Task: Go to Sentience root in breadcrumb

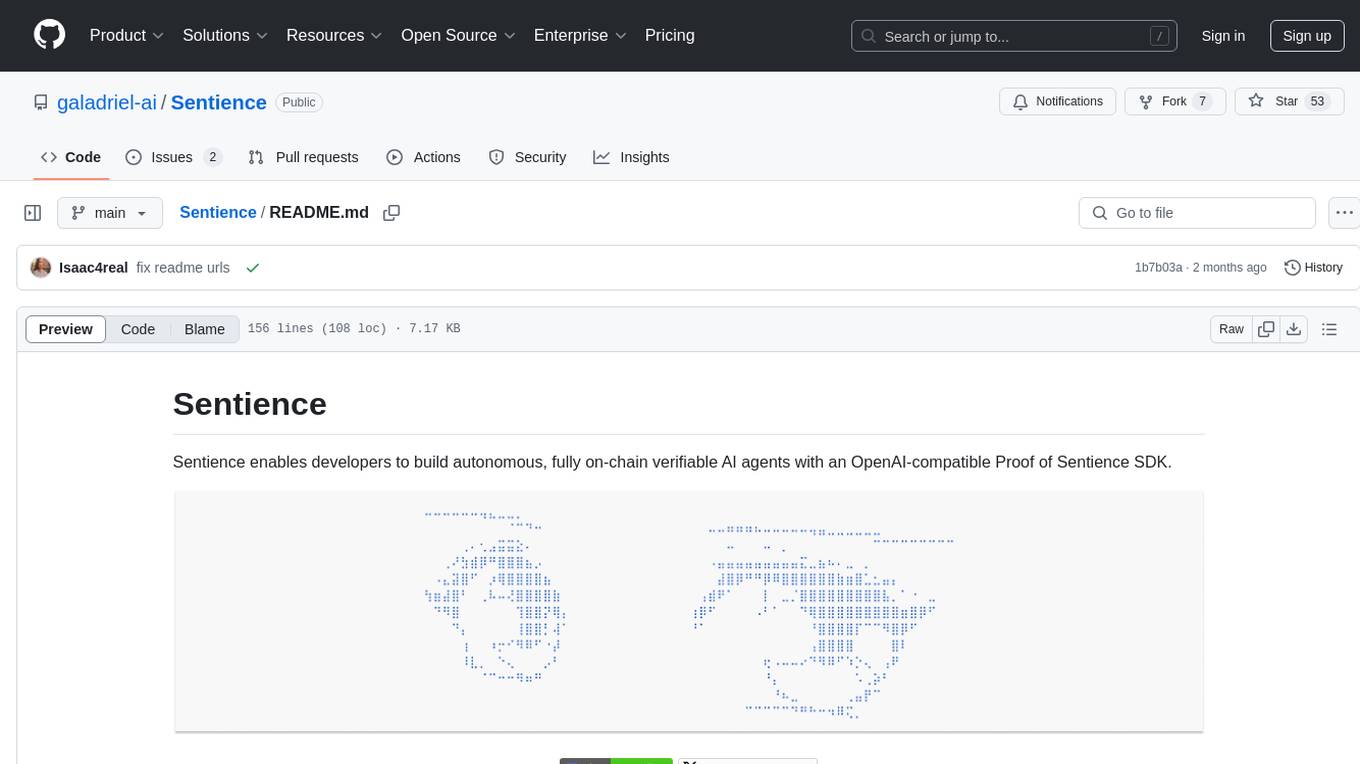Action: (218, 212)
